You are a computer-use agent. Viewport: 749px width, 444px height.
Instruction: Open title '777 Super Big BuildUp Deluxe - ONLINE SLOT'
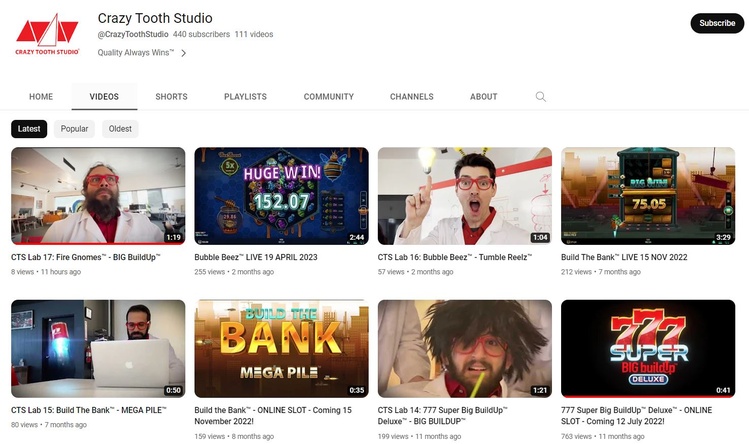tap(636, 416)
